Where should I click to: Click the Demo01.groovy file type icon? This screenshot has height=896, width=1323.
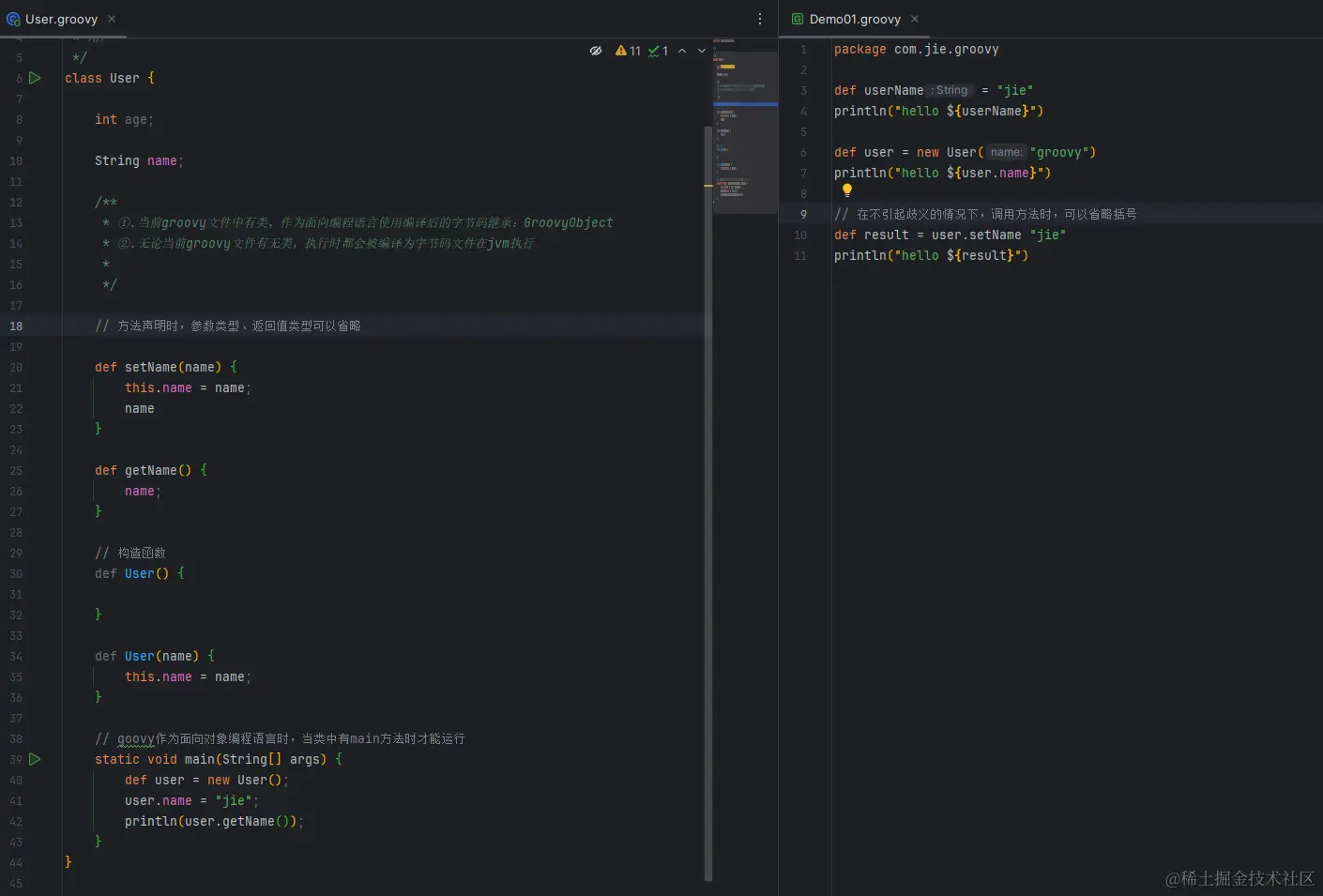pyautogui.click(x=798, y=19)
